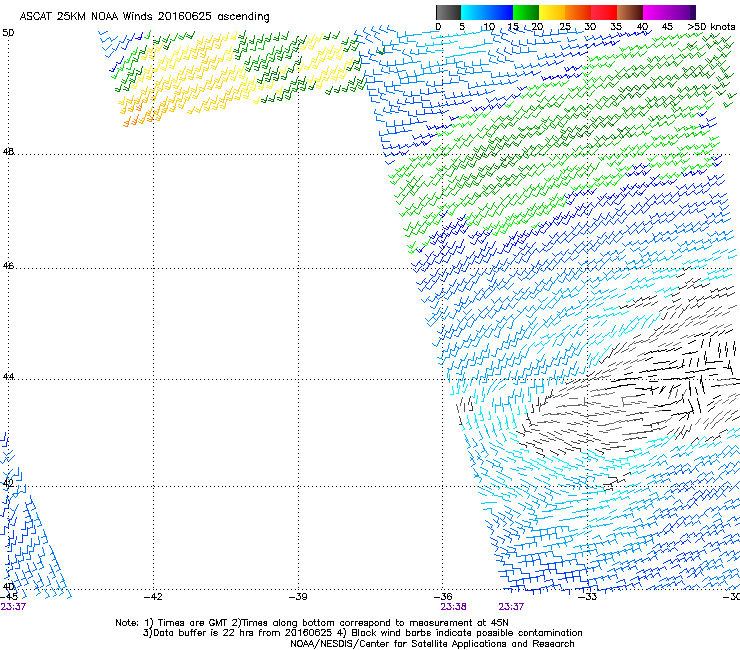Click the ASCAT 25KM NOAA Winds title
The width and height of the screenshot is (740, 650).
(x=144, y=17)
